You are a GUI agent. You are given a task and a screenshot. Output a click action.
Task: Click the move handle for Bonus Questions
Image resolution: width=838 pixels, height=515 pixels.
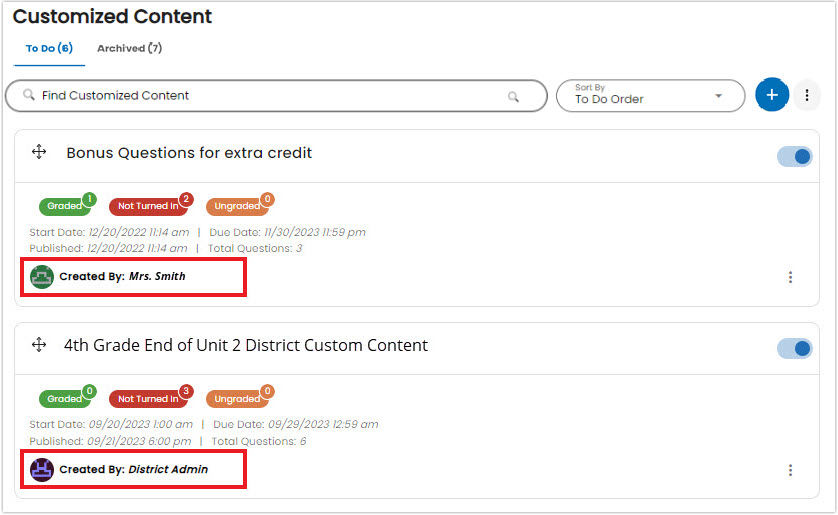point(39,152)
